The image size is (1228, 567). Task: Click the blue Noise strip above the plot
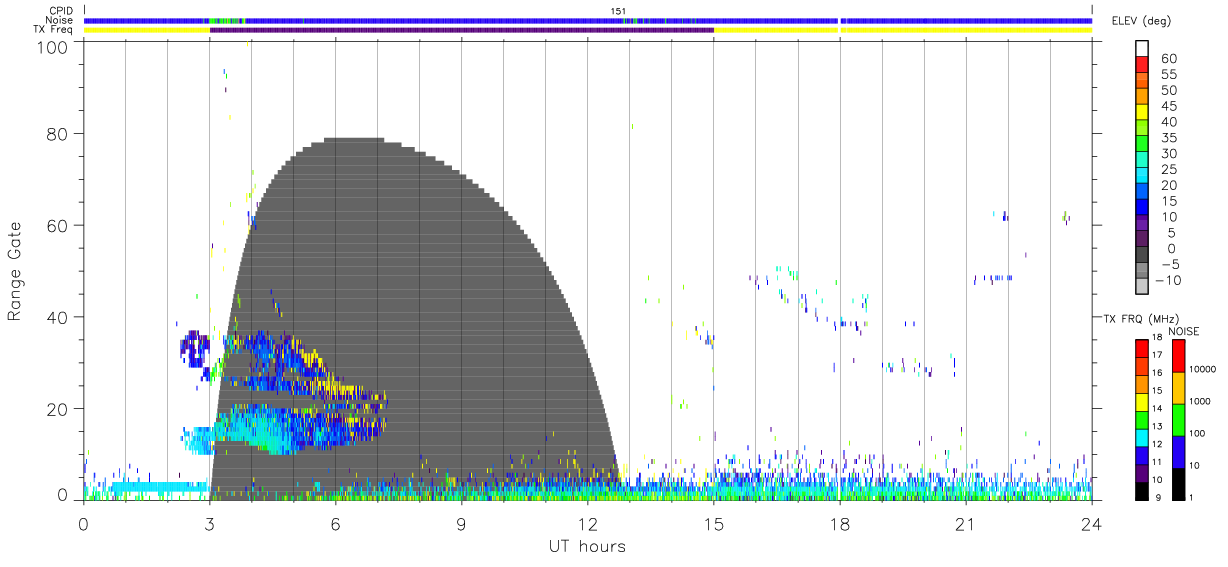tap(587, 20)
